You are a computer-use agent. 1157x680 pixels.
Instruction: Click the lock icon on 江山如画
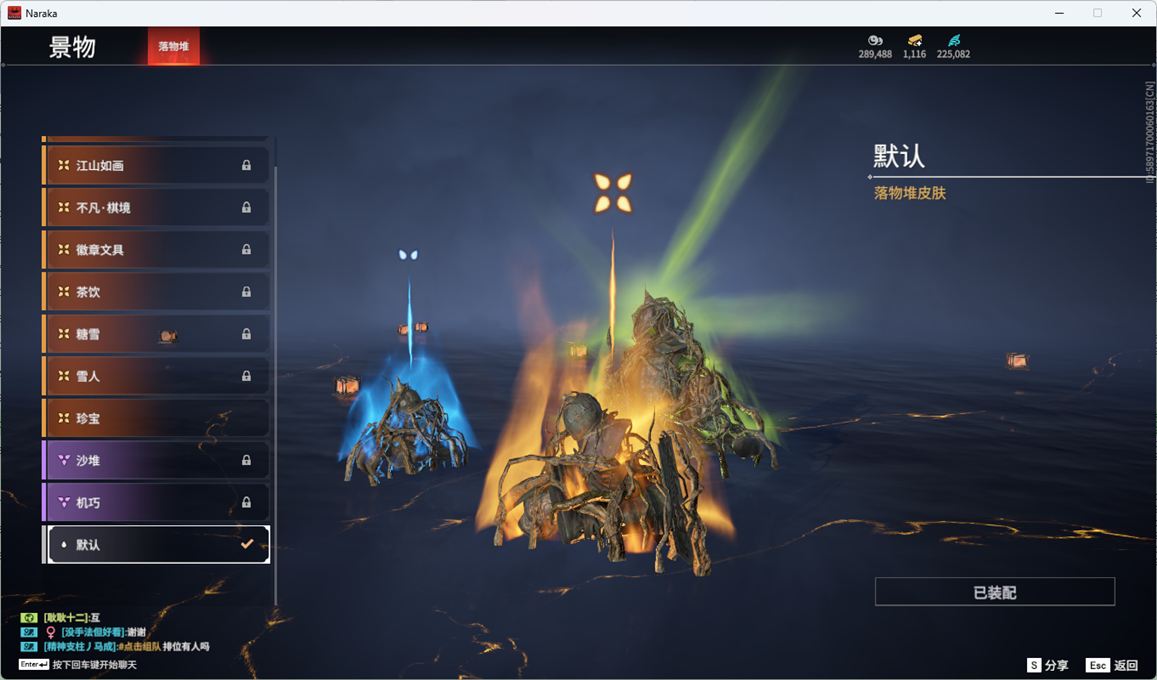click(246, 165)
